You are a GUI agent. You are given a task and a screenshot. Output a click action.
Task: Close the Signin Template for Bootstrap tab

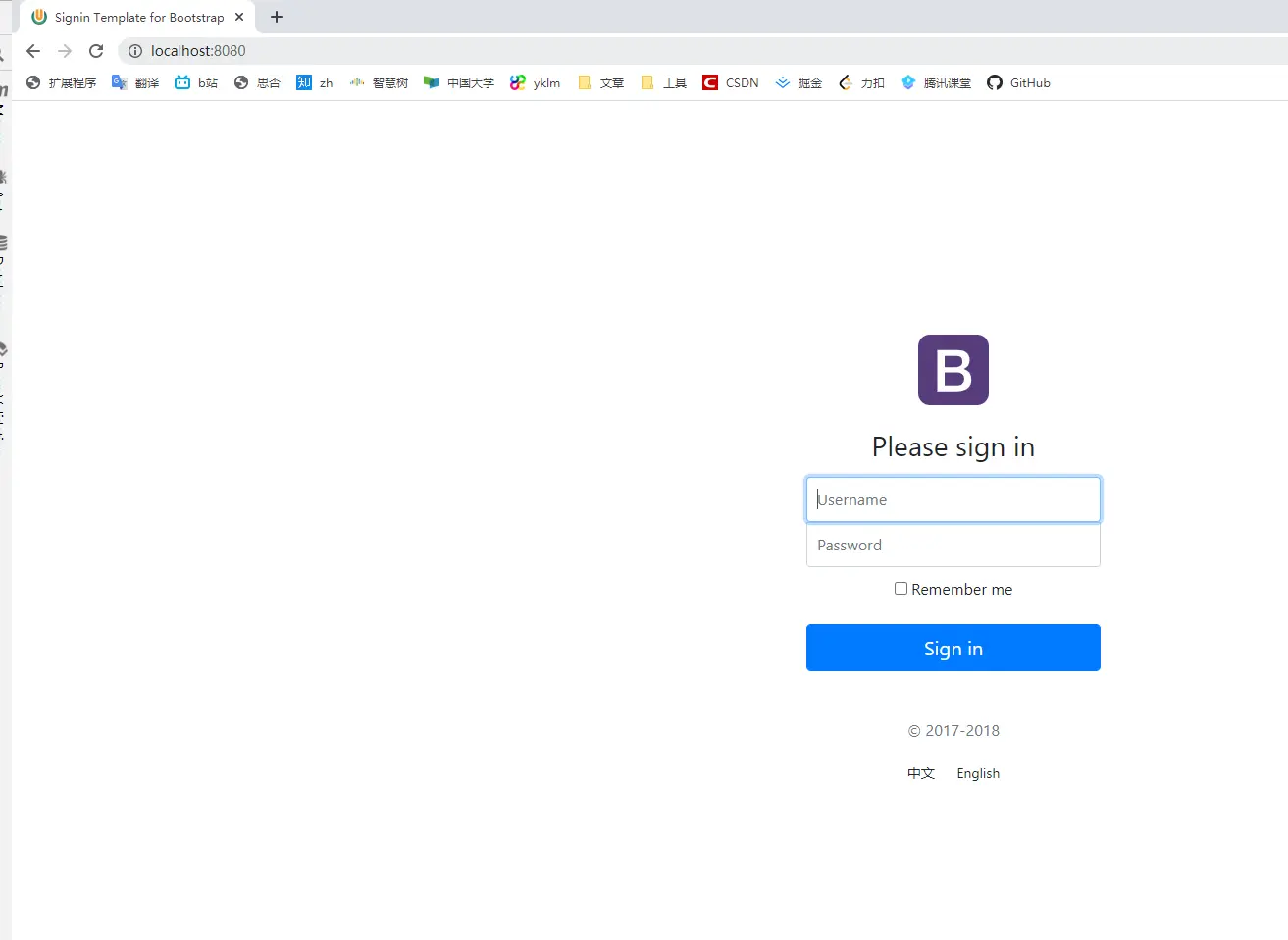[x=239, y=17]
